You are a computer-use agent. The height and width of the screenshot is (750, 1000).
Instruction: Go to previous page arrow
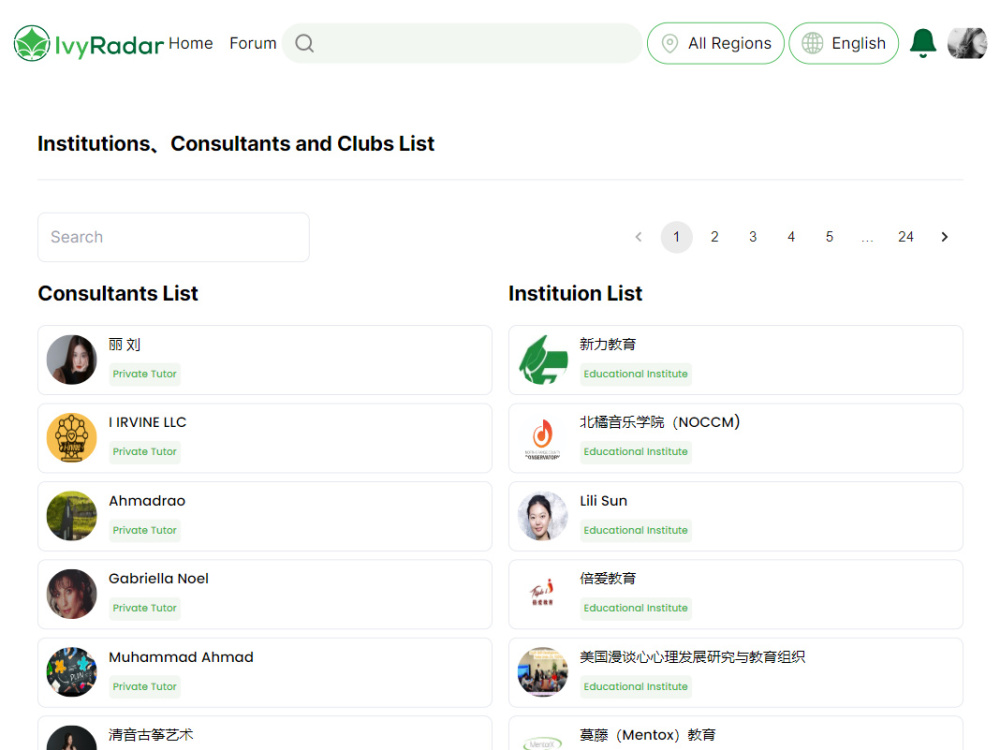pos(638,237)
